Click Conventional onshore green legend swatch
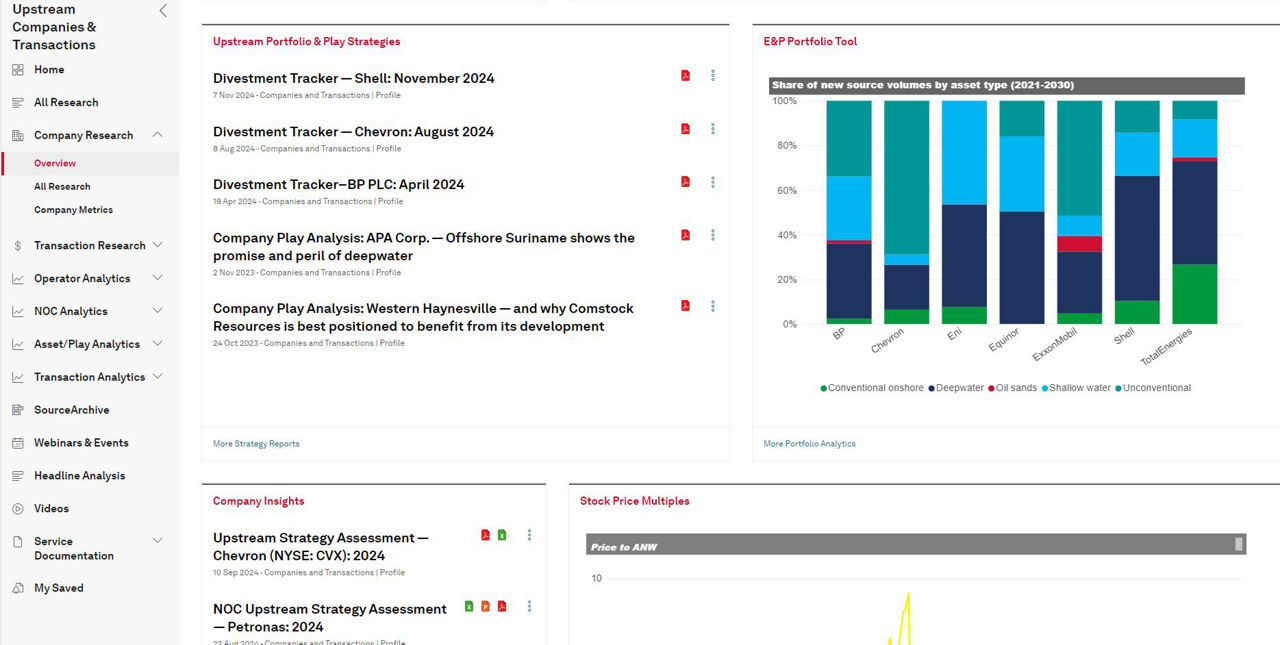 pyautogui.click(x=824, y=388)
